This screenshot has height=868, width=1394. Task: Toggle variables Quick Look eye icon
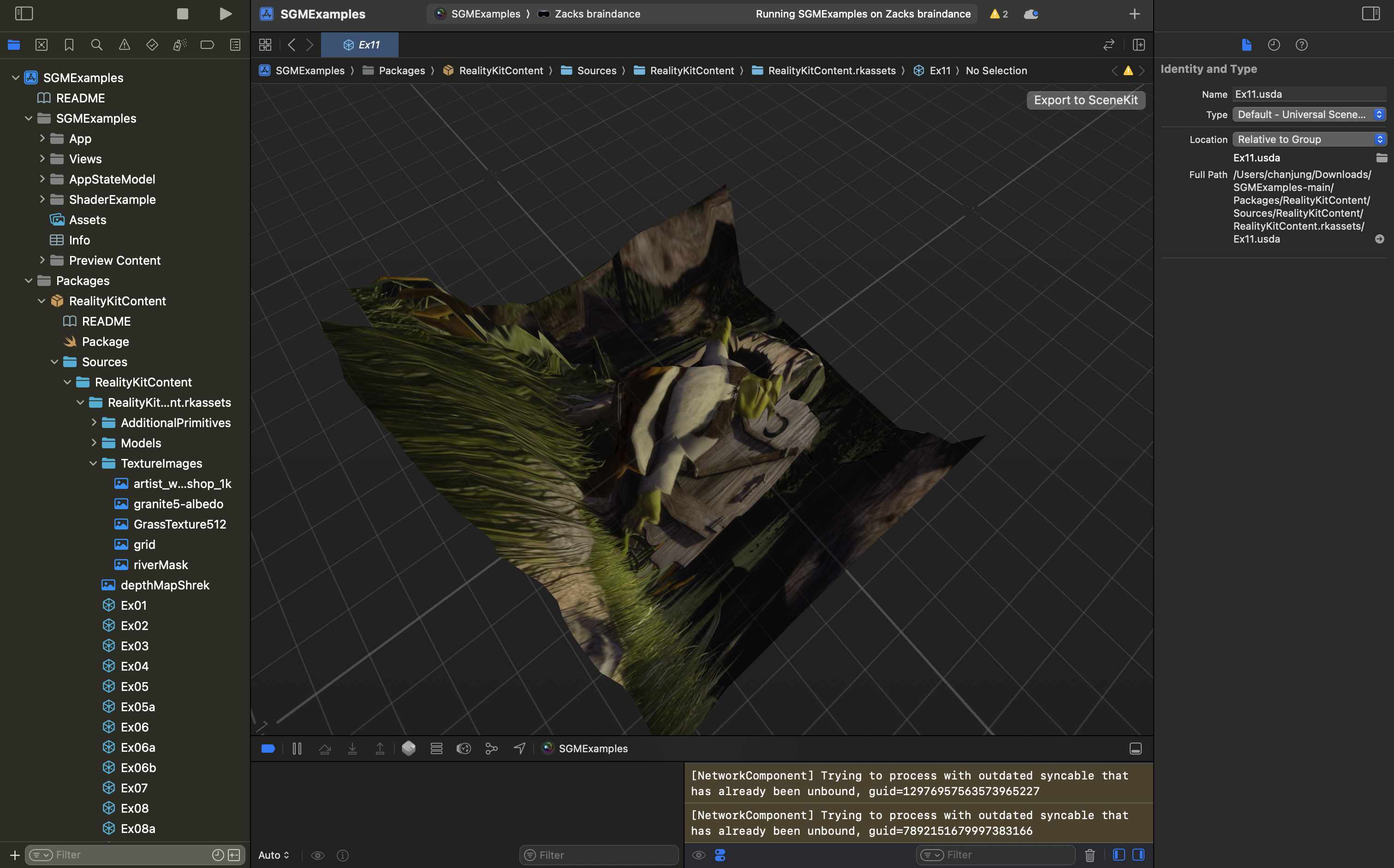click(x=317, y=856)
